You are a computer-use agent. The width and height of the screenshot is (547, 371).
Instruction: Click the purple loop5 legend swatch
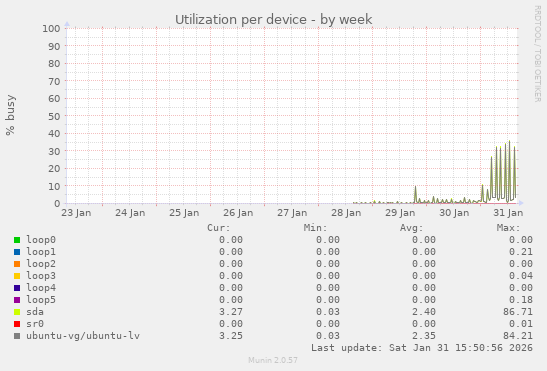click(17, 300)
